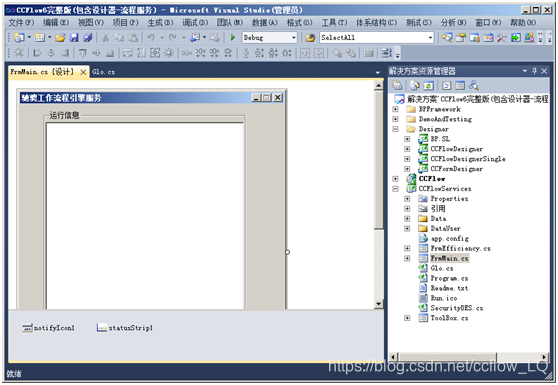Select FrmEfficiency.cs file
Viewport: 558px width, 385px height.
tap(460, 248)
